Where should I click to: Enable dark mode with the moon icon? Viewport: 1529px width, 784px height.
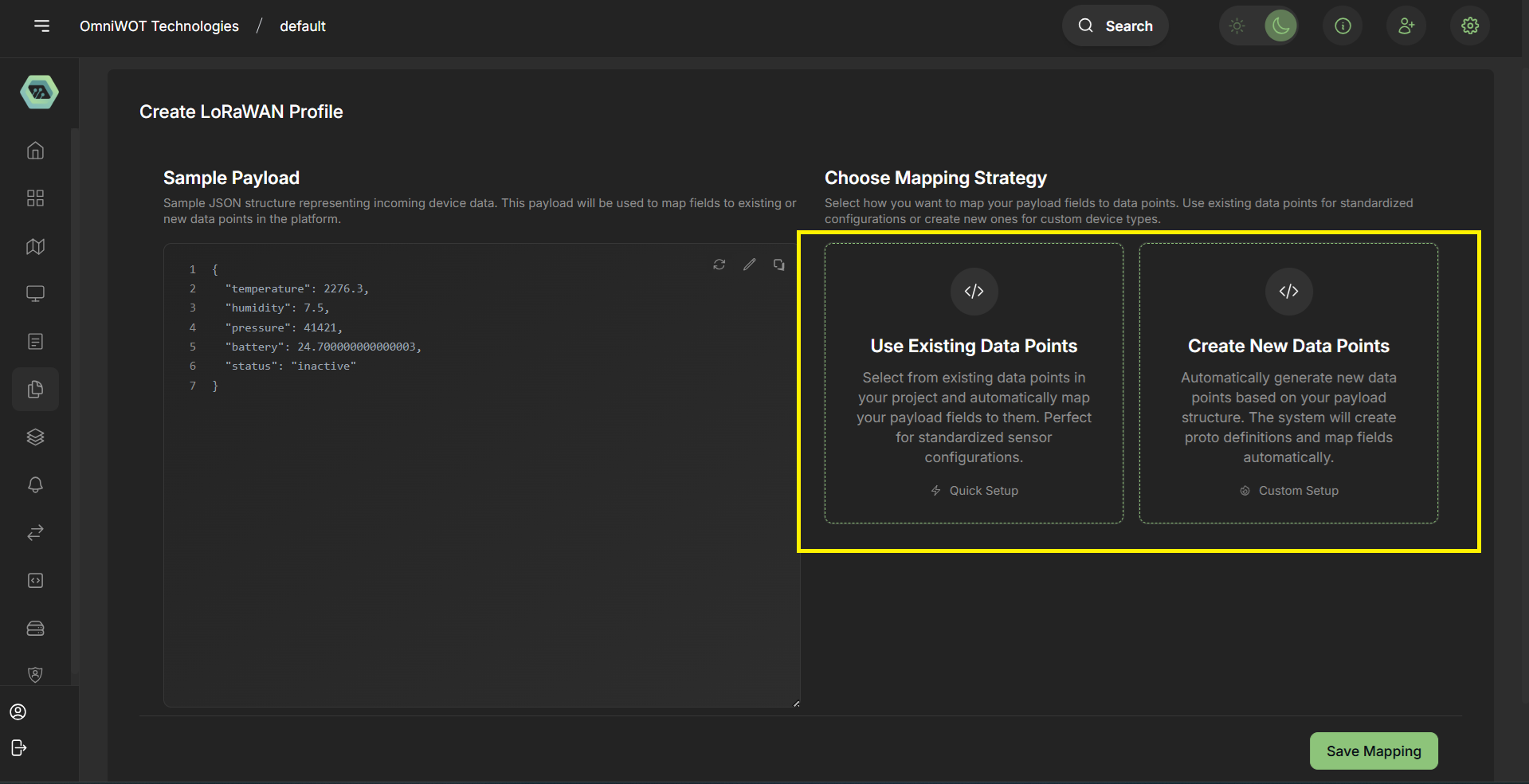(1280, 25)
